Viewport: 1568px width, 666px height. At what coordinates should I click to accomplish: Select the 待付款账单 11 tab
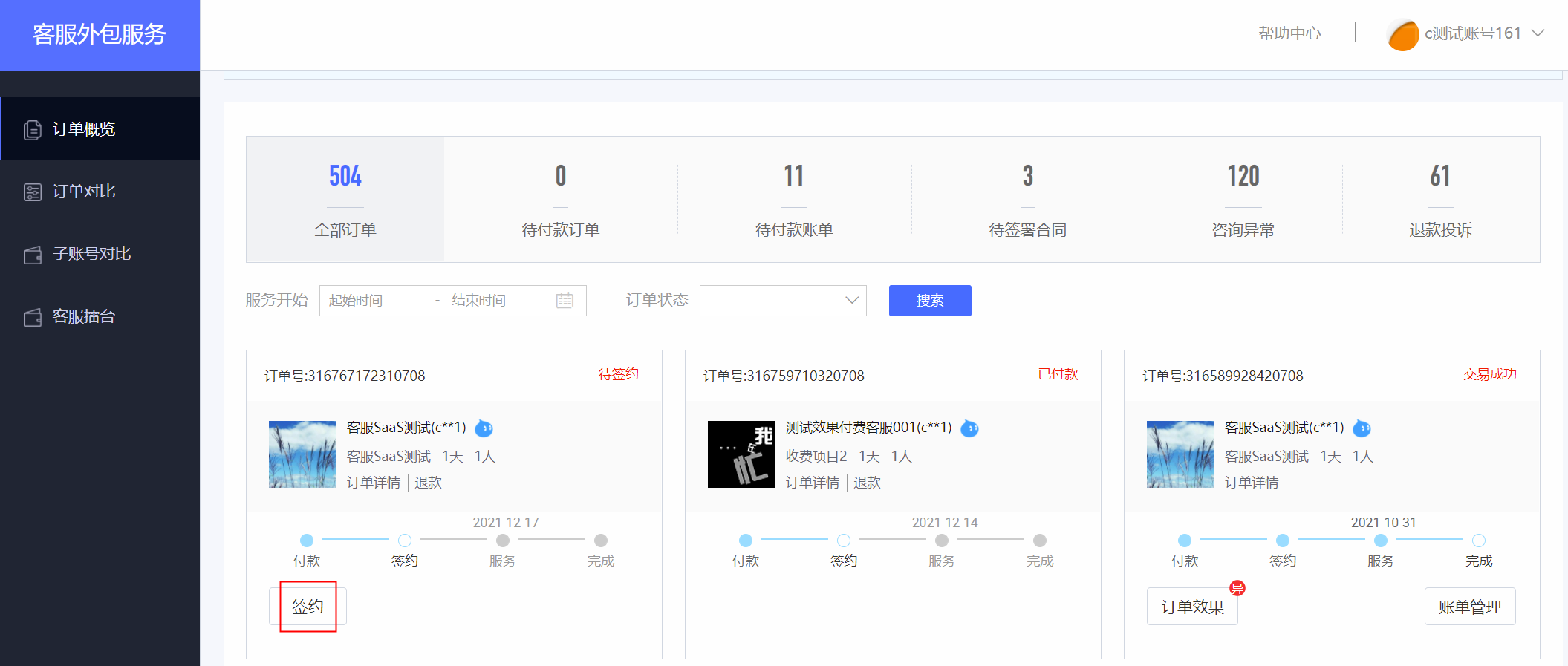click(794, 199)
